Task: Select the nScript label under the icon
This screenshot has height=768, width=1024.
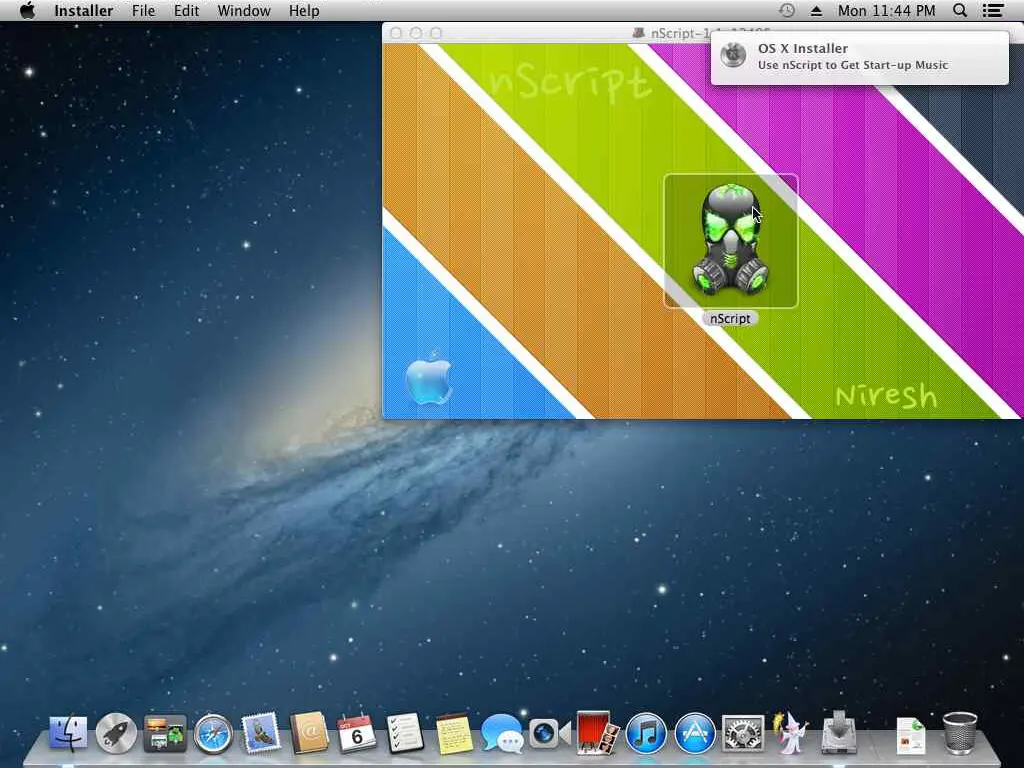Action: tap(730, 319)
